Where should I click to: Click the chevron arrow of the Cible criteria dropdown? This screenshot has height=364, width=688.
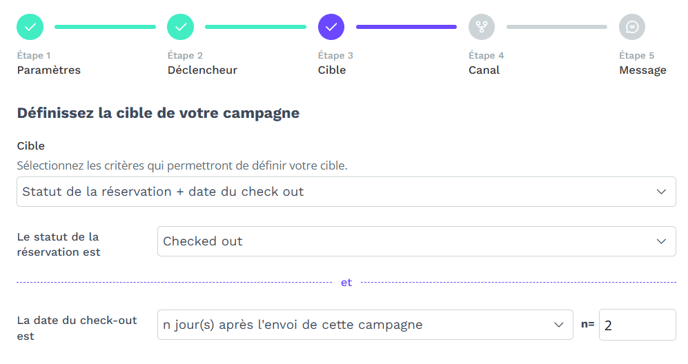(x=661, y=192)
